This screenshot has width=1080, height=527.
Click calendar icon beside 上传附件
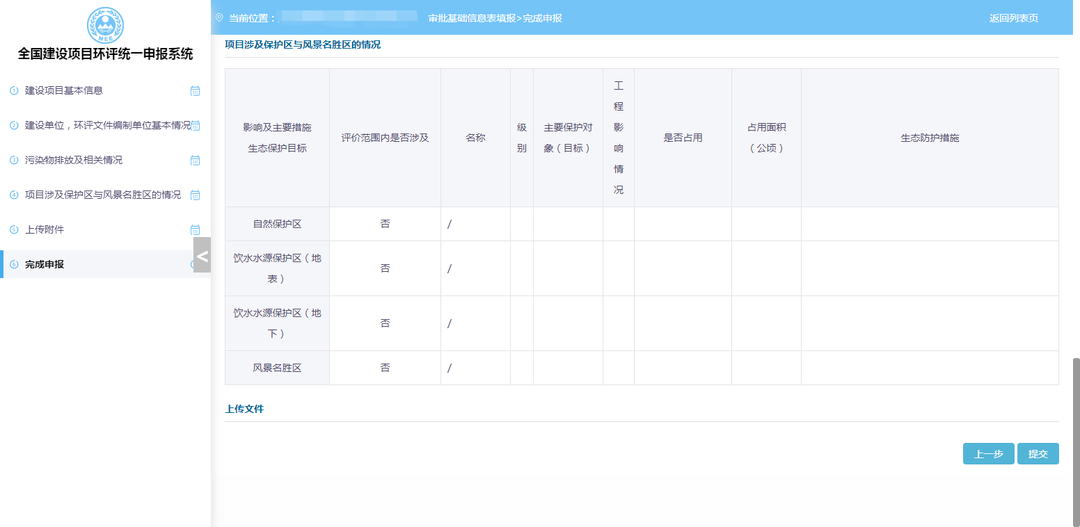(x=195, y=229)
